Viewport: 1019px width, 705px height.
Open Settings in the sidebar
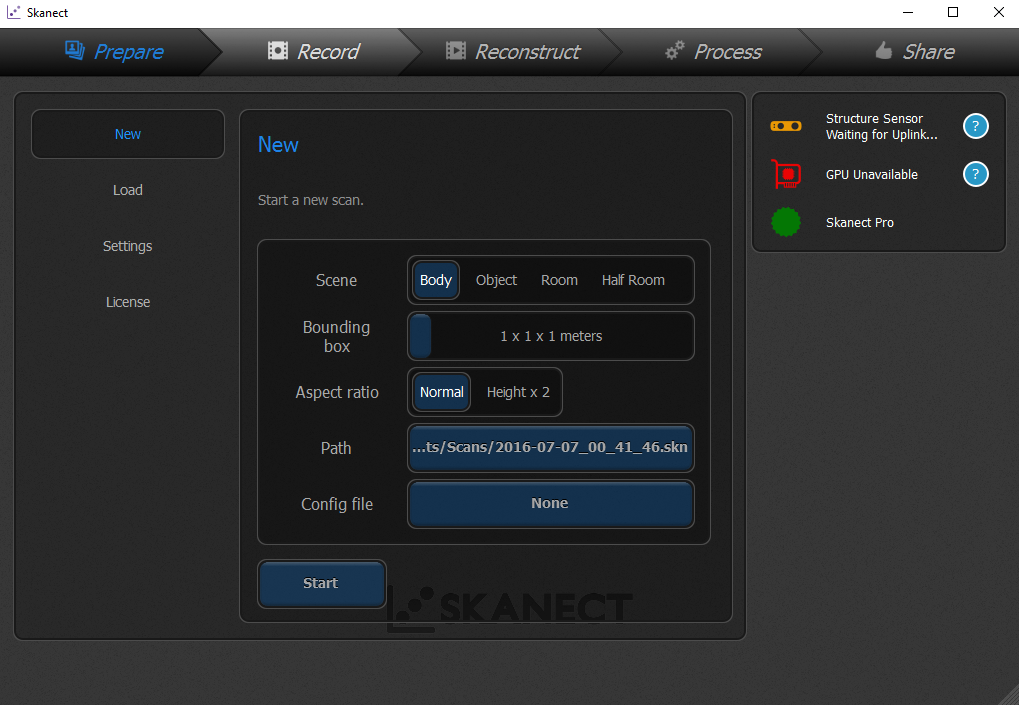coord(128,246)
